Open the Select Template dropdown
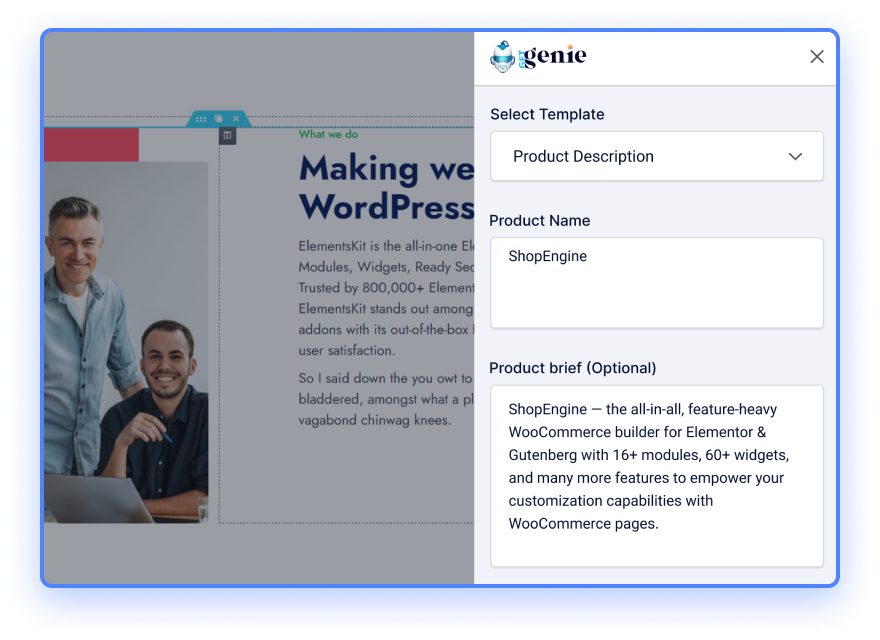This screenshot has height=640, width=880. [x=657, y=156]
